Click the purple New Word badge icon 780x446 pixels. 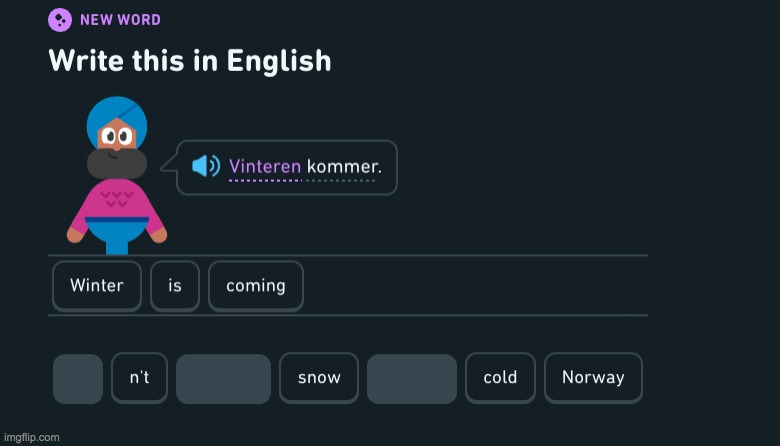(x=60, y=20)
